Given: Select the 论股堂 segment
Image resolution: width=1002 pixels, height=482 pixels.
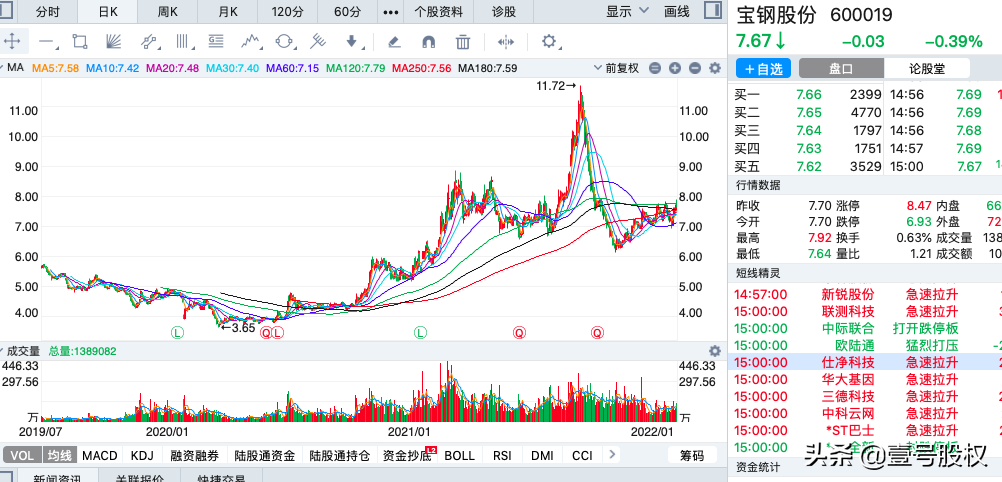Looking at the screenshot, I should [927, 68].
